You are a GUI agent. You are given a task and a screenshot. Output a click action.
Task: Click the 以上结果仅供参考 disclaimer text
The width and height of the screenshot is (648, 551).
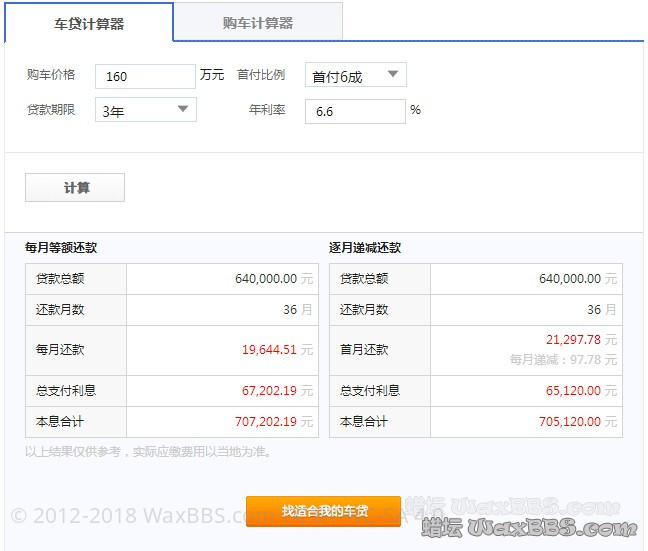(148, 452)
